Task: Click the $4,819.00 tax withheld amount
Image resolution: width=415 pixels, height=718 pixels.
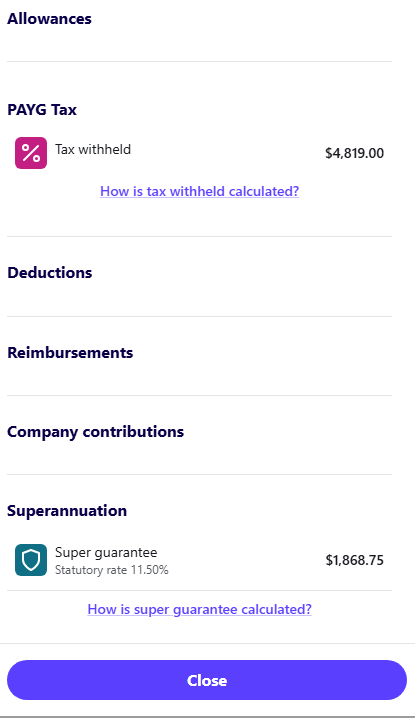Action: (355, 153)
